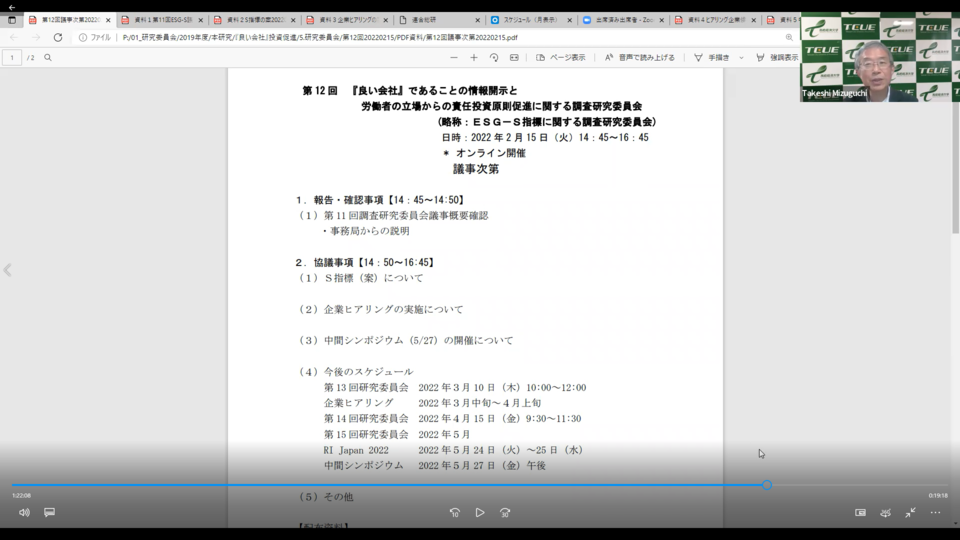This screenshot has width=960, height=540.
Task: Zoom in the PDF with plus
Action: (474, 58)
